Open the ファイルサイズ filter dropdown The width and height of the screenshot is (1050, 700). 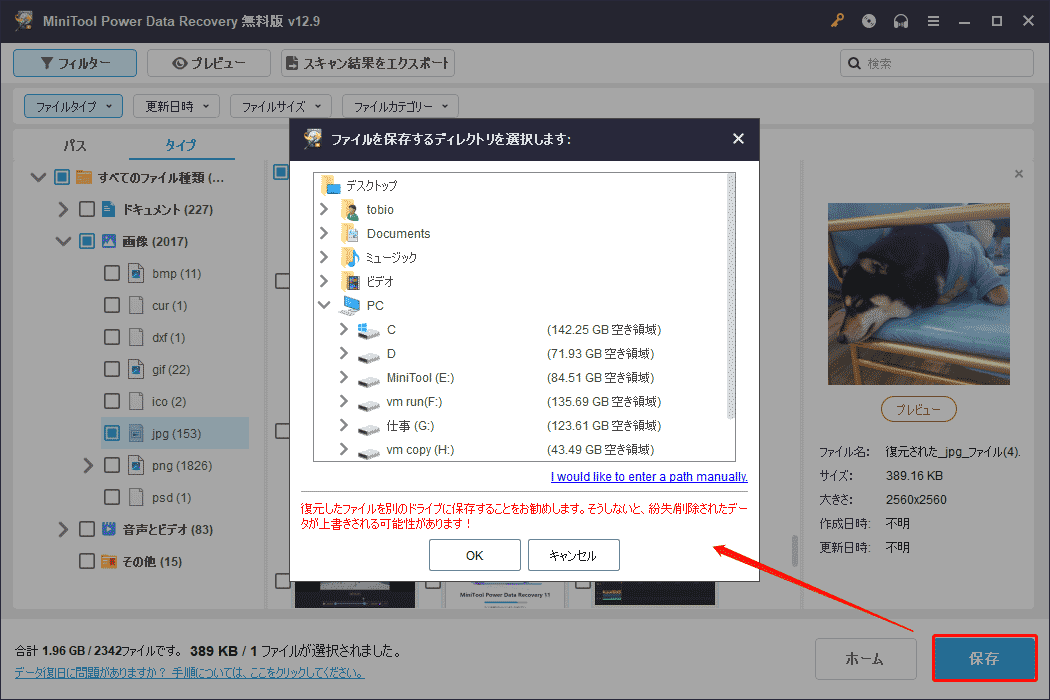pos(281,106)
